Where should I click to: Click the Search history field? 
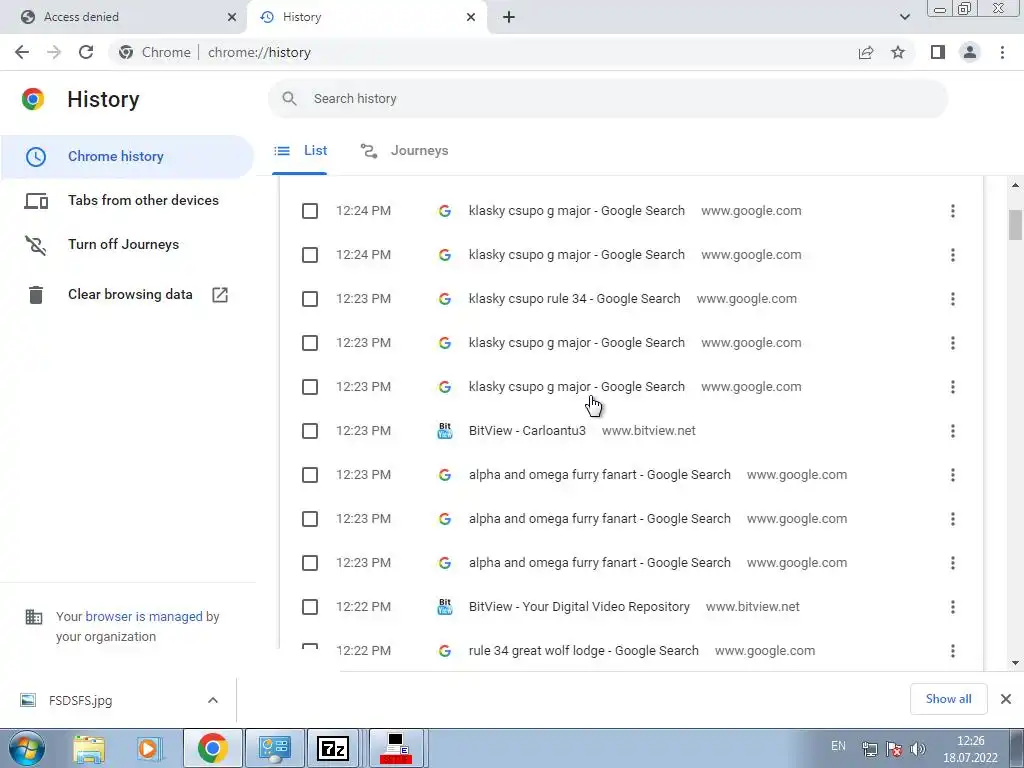click(608, 99)
